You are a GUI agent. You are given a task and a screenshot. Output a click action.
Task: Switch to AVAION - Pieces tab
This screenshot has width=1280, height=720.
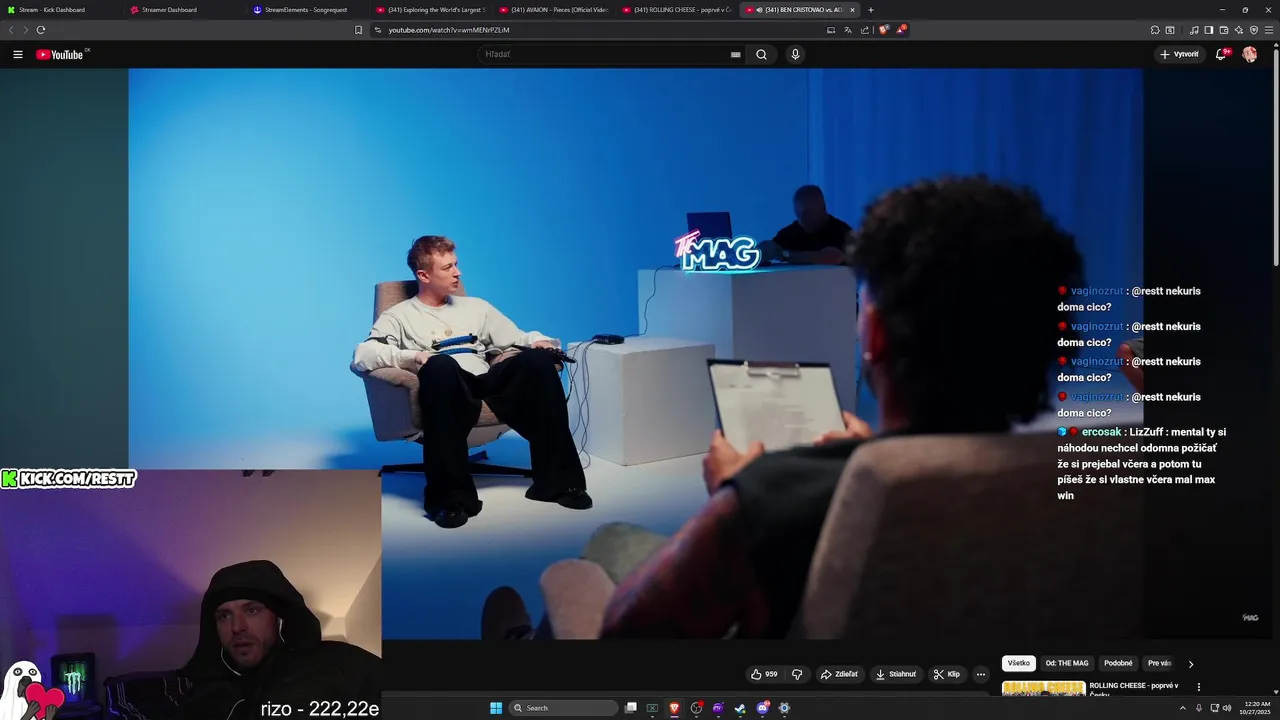552,10
